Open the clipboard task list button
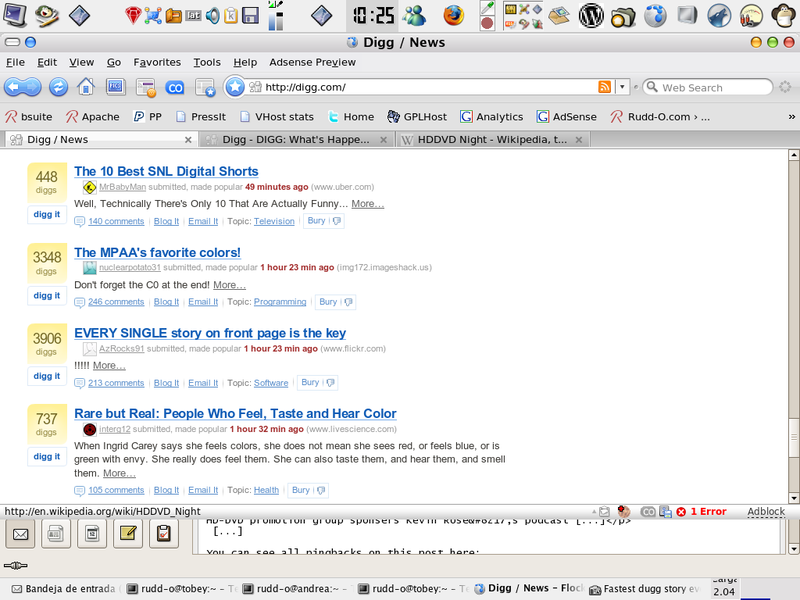Image resolution: width=800 pixels, height=600 pixels. (x=163, y=534)
